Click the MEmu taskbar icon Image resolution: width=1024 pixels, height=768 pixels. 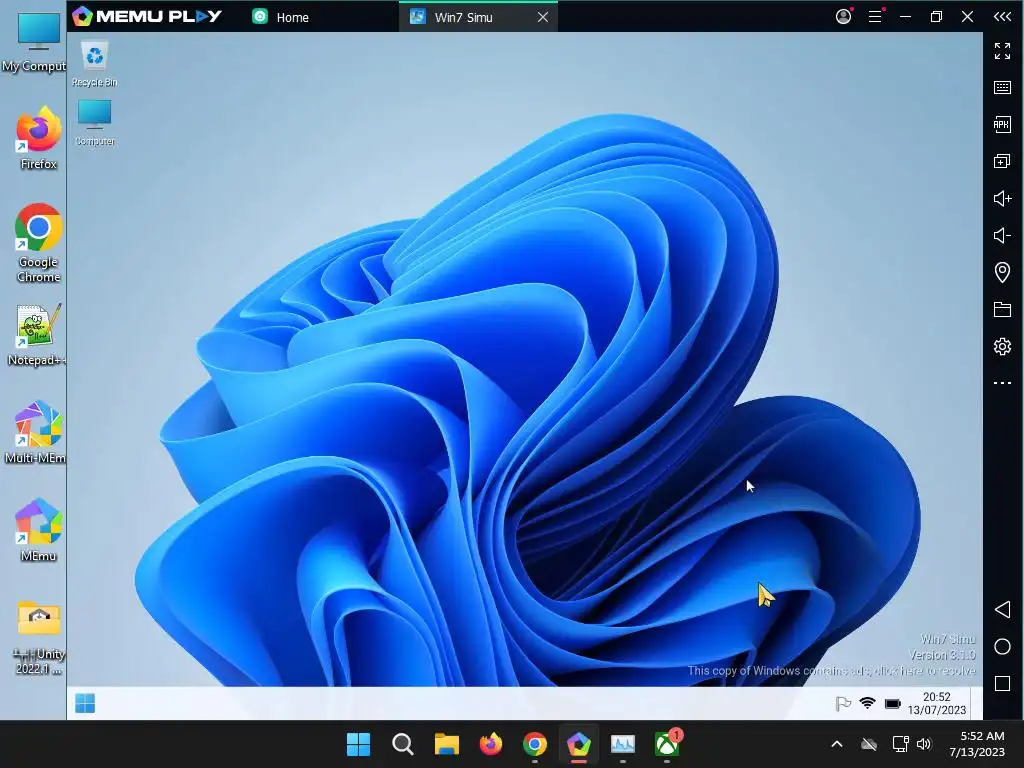click(579, 744)
